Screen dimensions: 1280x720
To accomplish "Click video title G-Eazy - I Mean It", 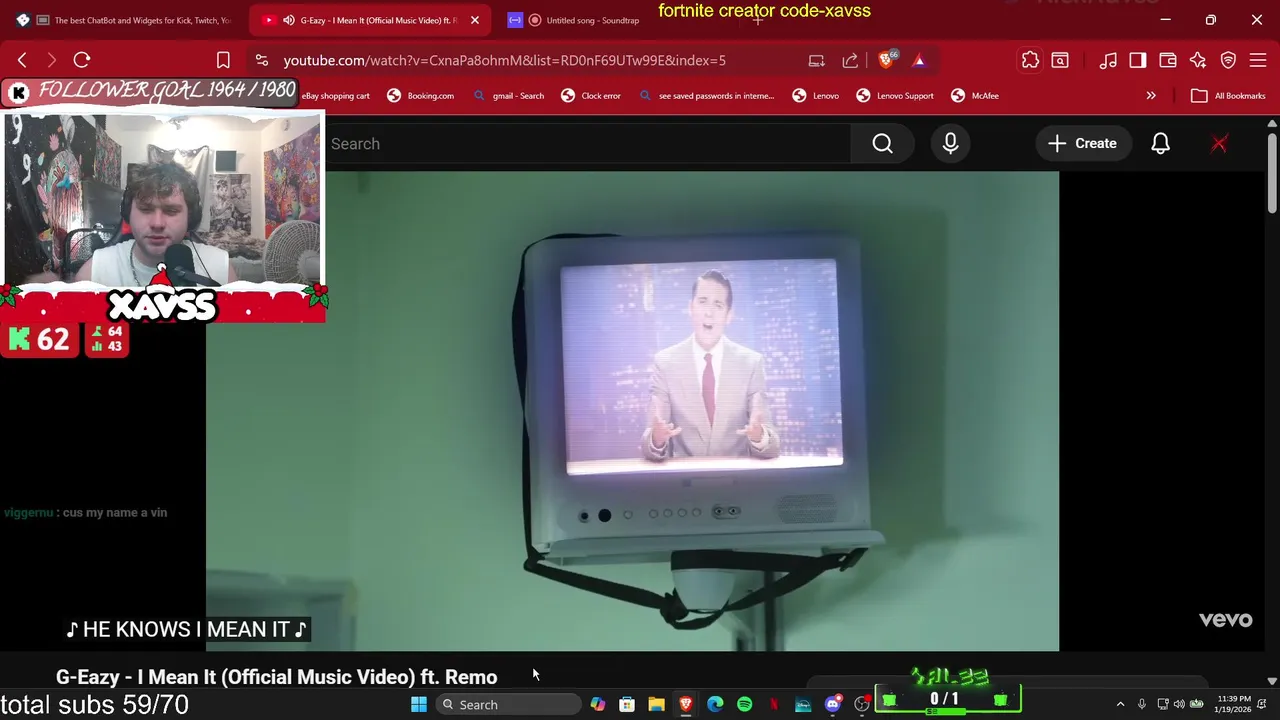I will click(x=276, y=677).
